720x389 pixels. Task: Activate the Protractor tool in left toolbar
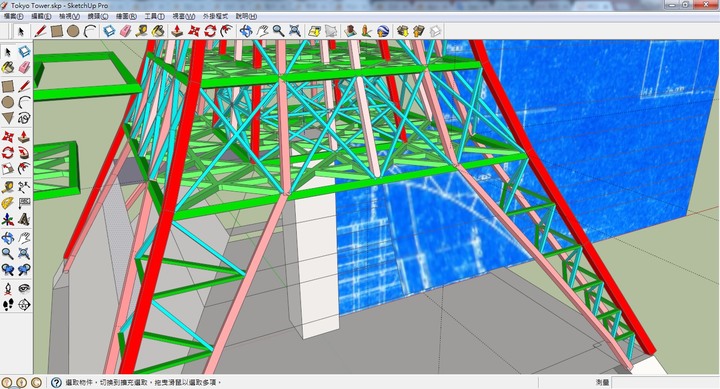[x=8, y=203]
